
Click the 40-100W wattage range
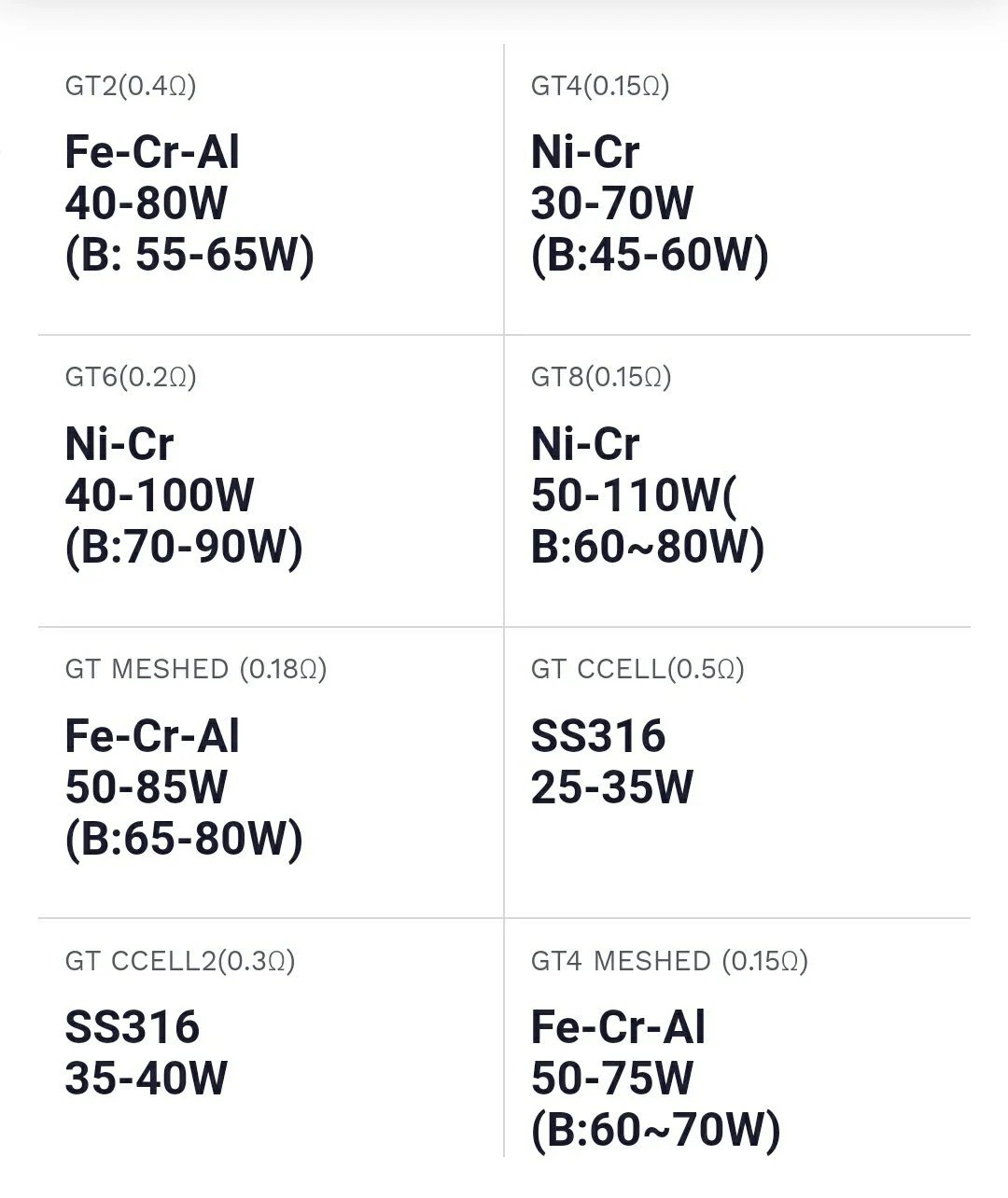point(160,495)
